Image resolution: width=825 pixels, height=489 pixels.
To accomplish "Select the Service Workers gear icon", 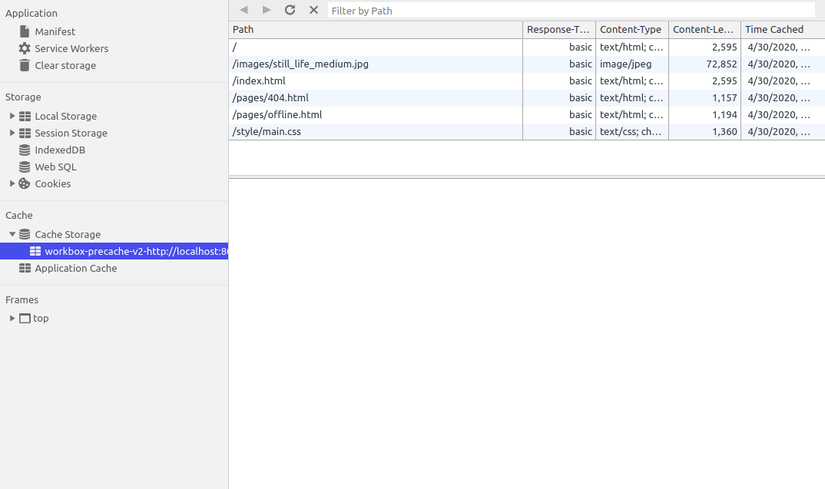I will pyautogui.click(x=24, y=48).
